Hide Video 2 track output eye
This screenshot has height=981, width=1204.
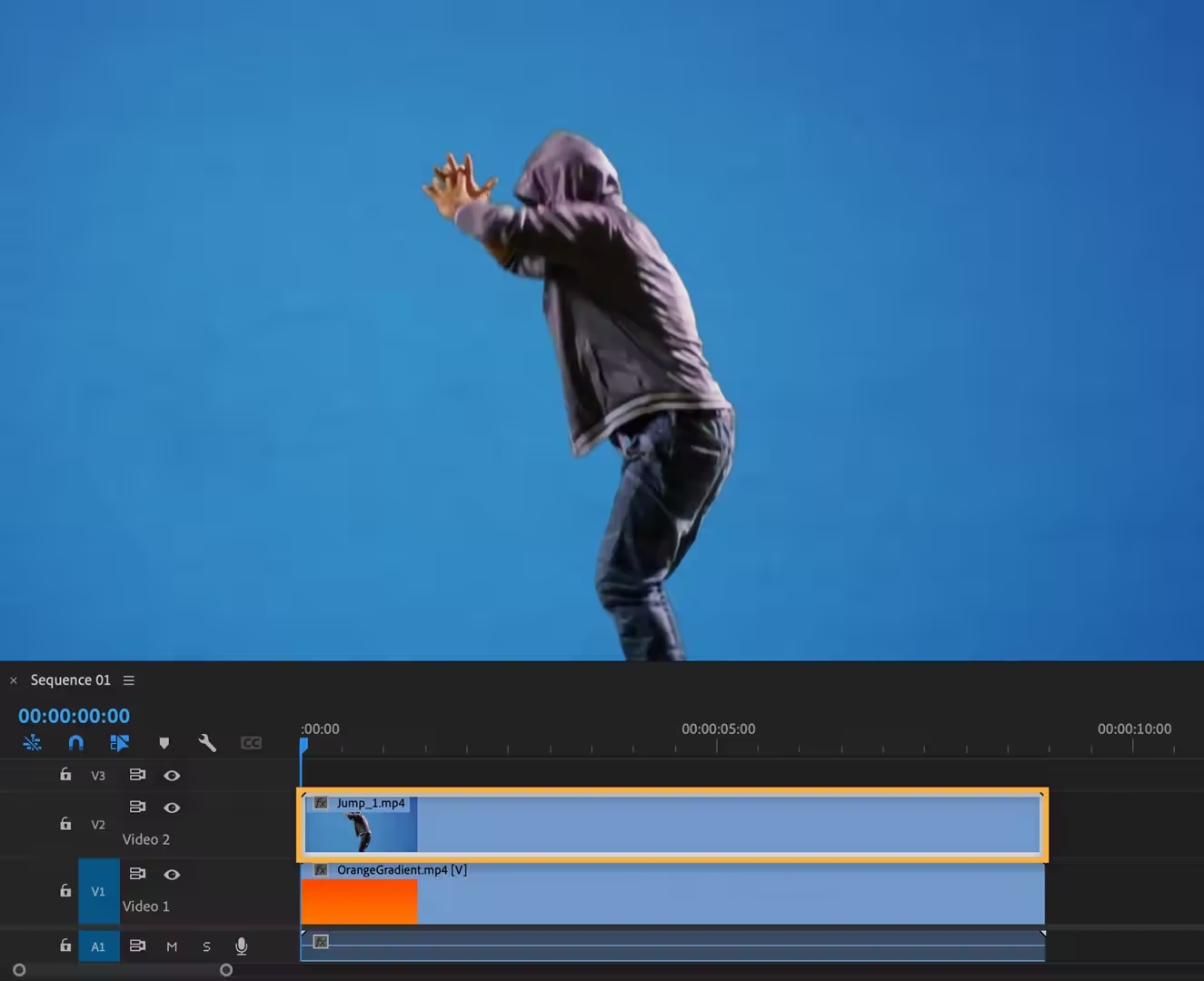(x=172, y=808)
